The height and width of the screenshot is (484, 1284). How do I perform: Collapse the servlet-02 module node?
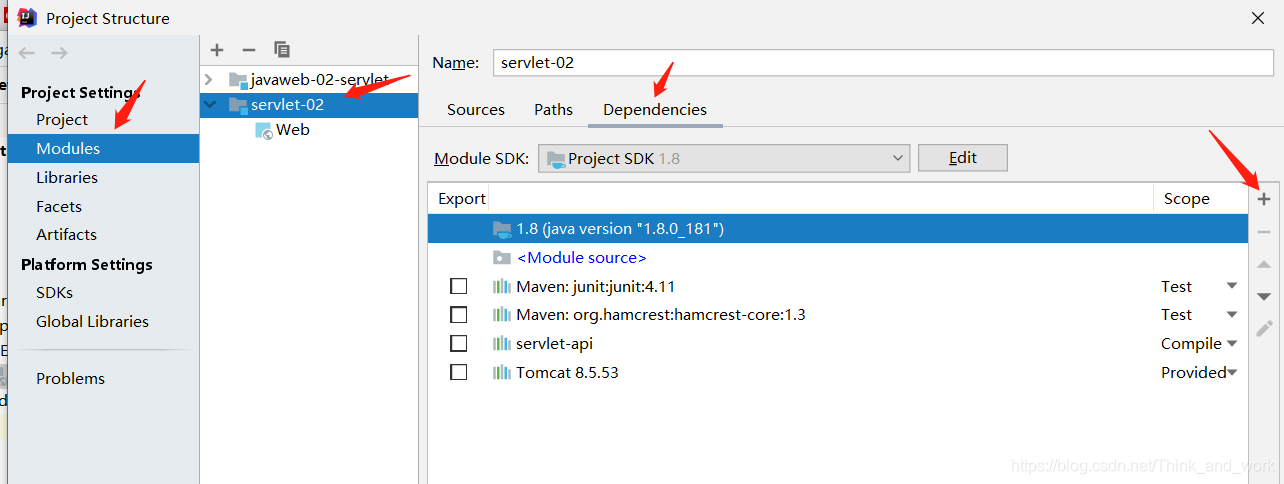tap(209, 104)
